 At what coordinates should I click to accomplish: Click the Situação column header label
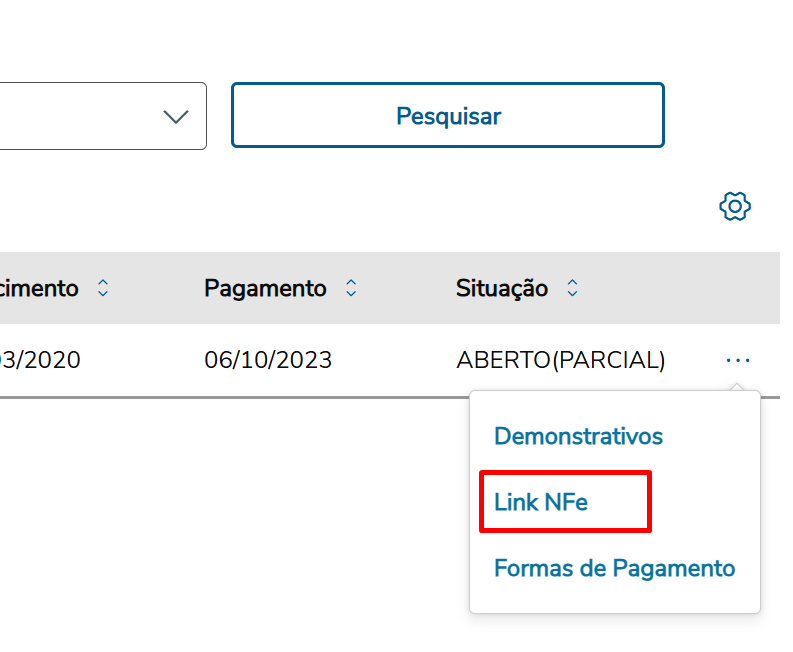[502, 288]
